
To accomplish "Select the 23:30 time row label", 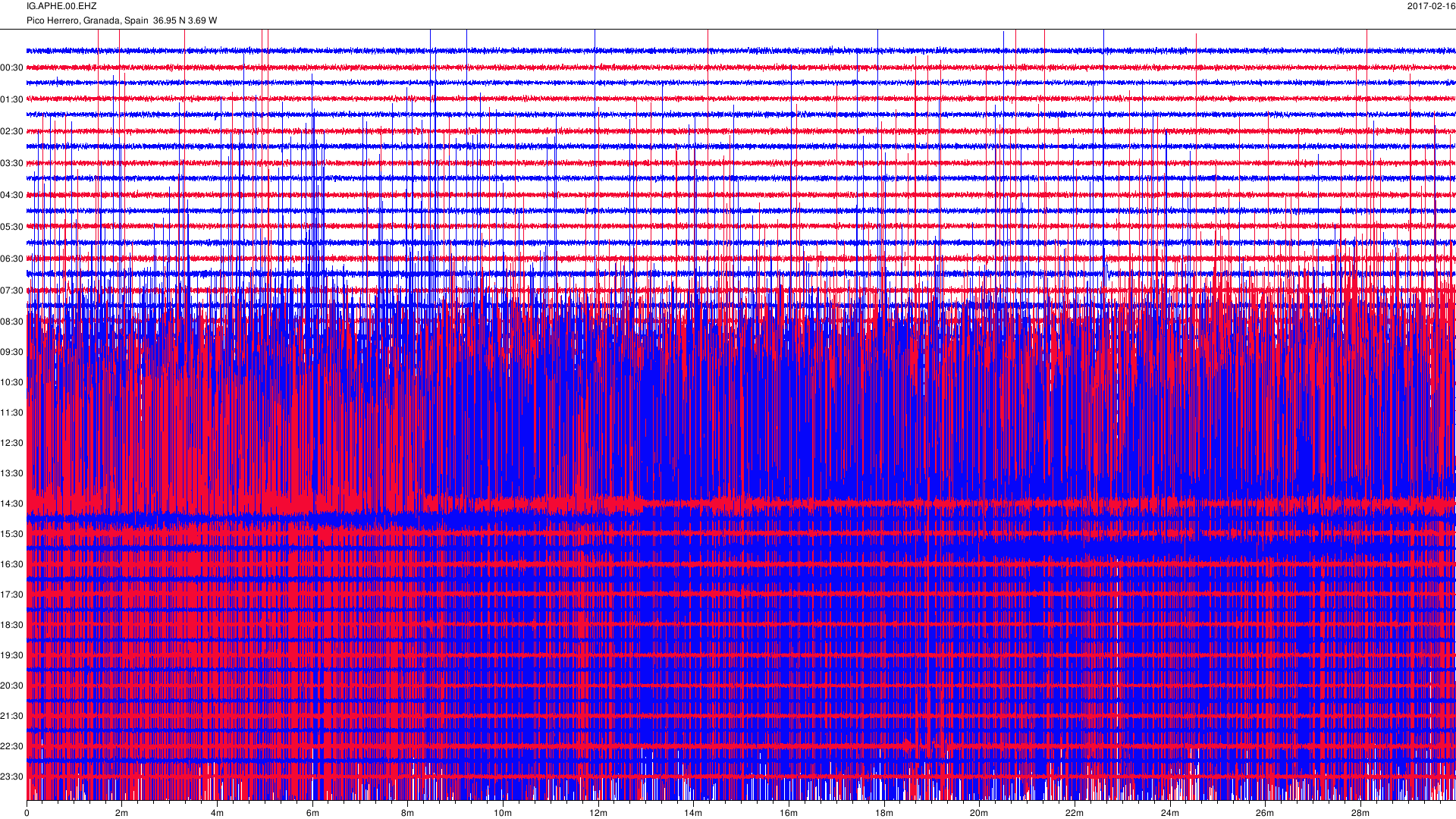I will point(11,777).
